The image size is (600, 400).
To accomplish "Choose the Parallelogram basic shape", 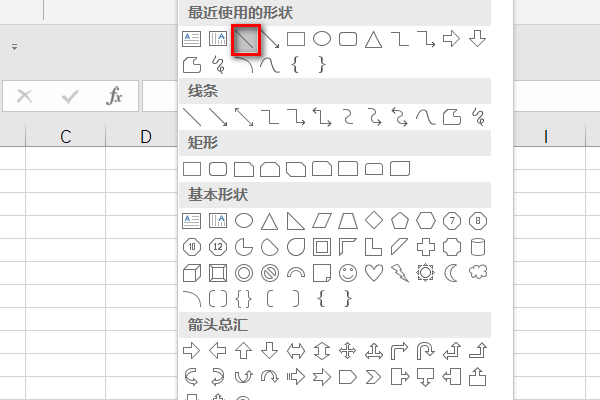I will [x=322, y=221].
